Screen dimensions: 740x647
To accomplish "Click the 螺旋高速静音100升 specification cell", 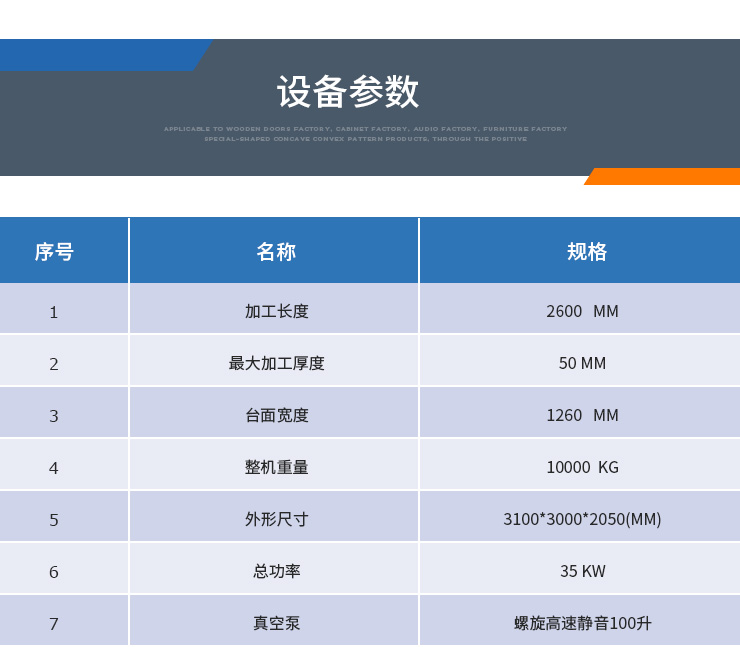I will pyautogui.click(x=582, y=623).
